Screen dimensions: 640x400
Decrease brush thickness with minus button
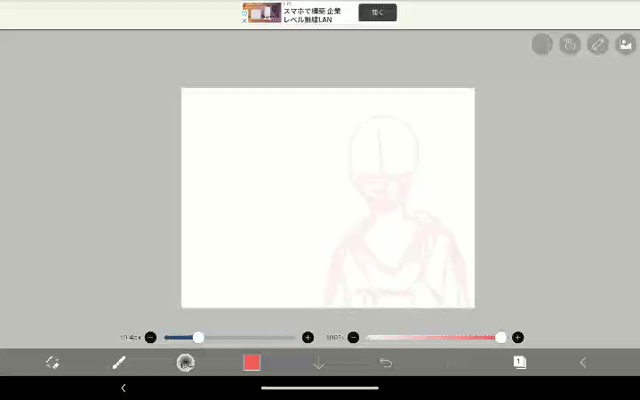151,338
